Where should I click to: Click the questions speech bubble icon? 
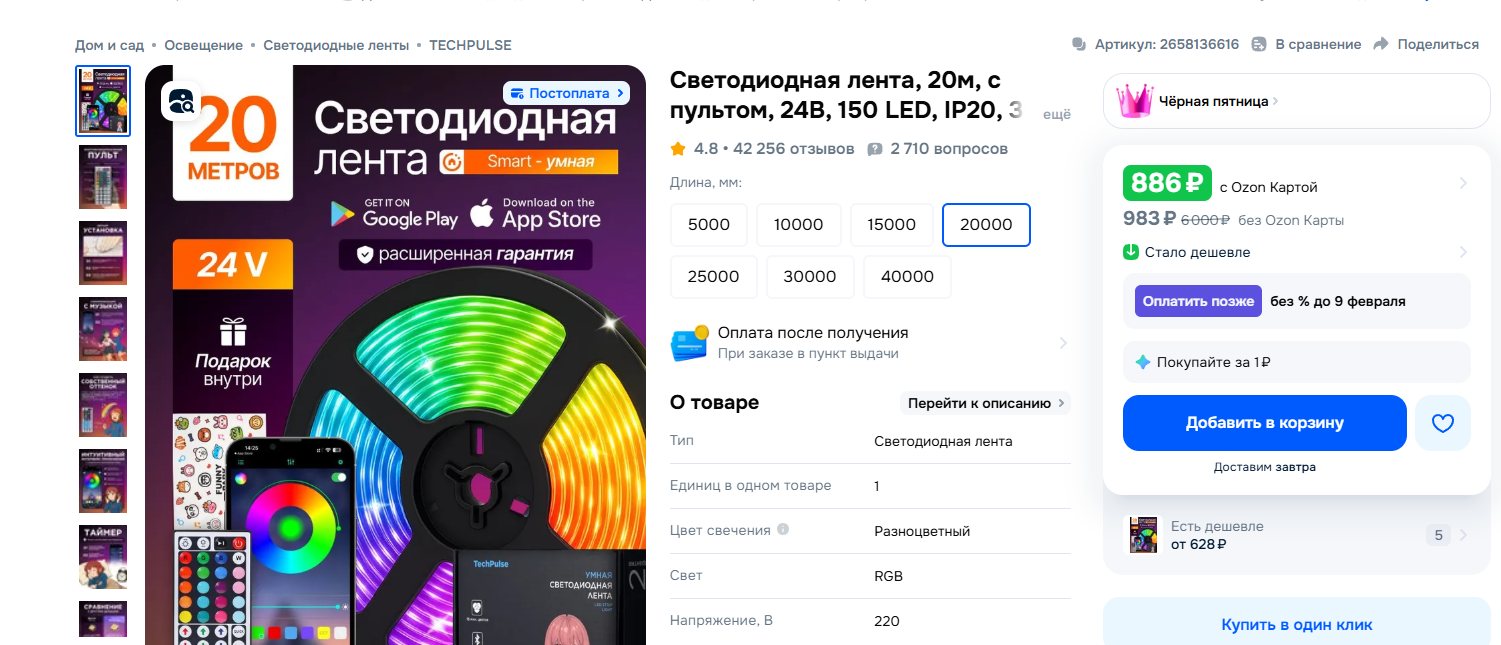(875, 149)
